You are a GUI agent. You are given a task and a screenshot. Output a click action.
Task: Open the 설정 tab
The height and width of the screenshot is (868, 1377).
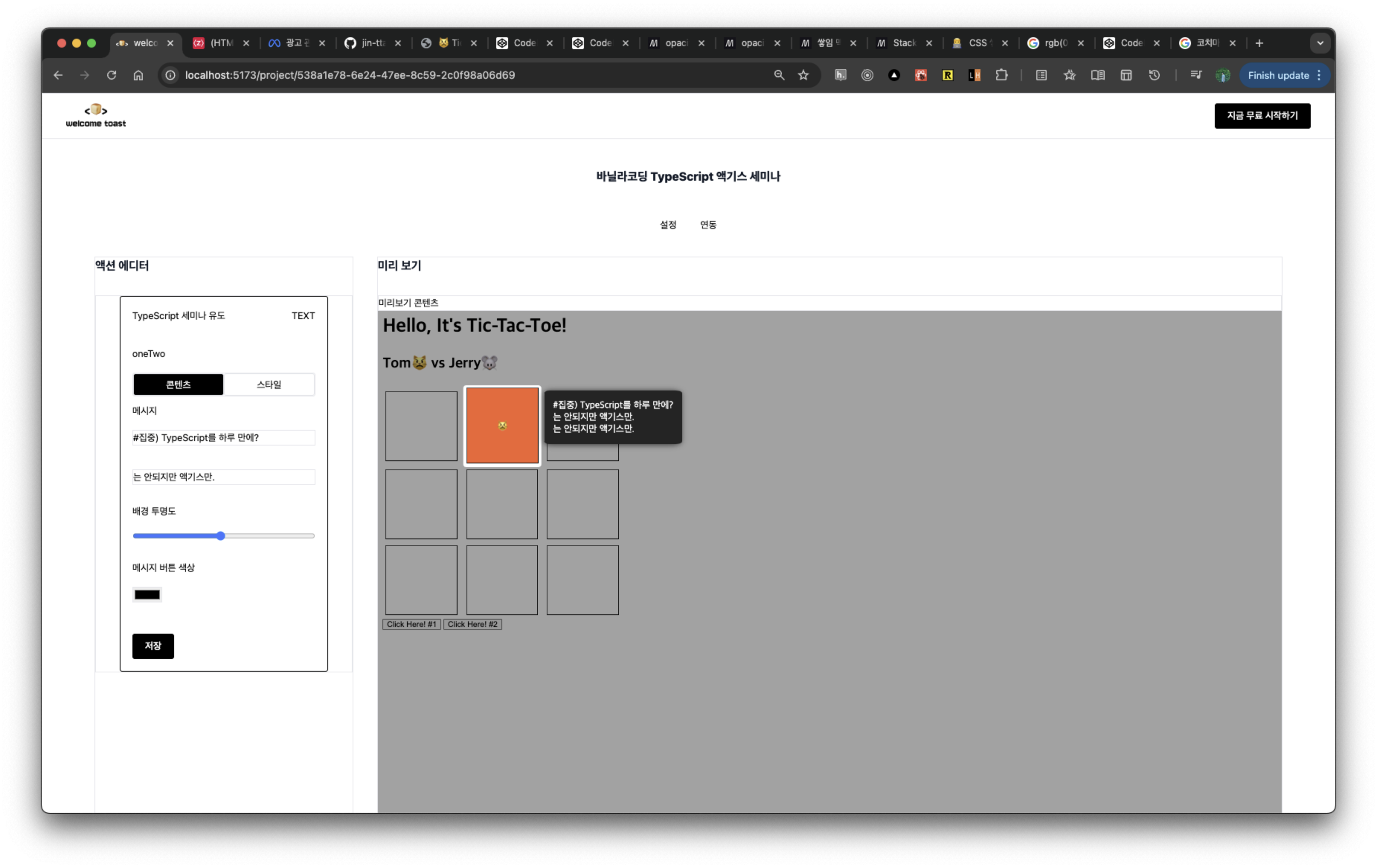tap(668, 225)
